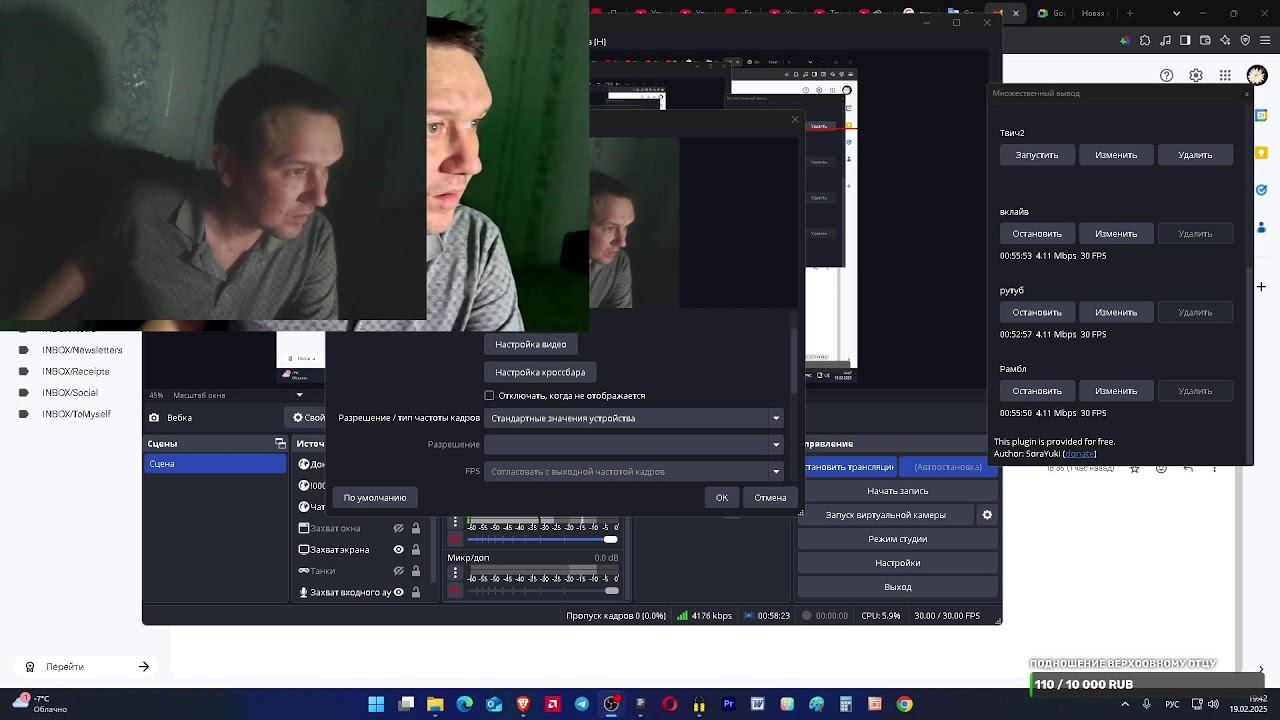
Task: Cancel the properties dialog with Отмена
Action: [x=770, y=497]
